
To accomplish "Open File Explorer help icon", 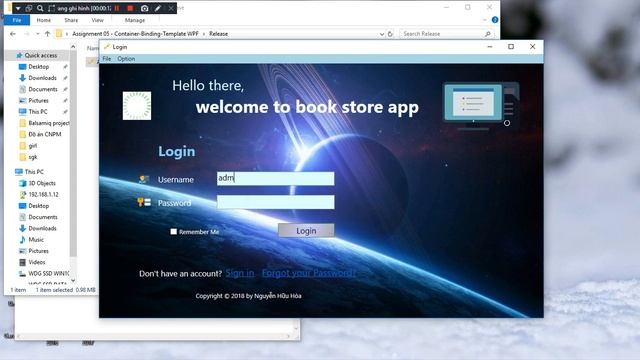I will click(x=495, y=20).
